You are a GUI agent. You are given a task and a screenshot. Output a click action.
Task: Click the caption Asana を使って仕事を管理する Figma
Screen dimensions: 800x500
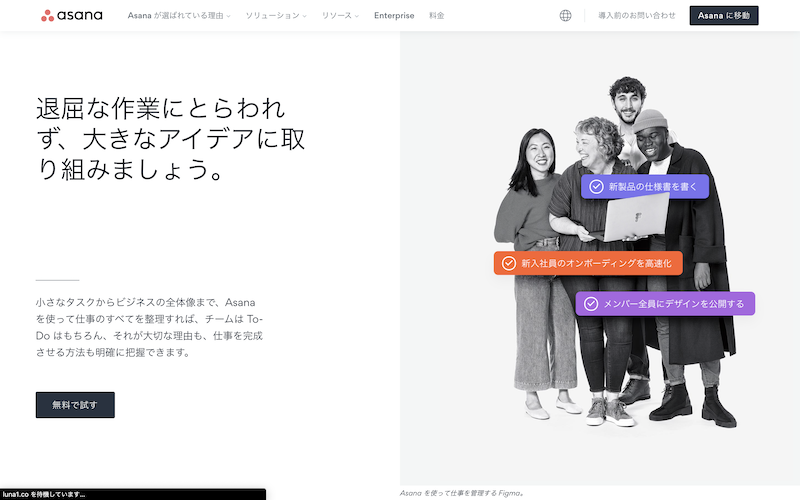tap(462, 493)
